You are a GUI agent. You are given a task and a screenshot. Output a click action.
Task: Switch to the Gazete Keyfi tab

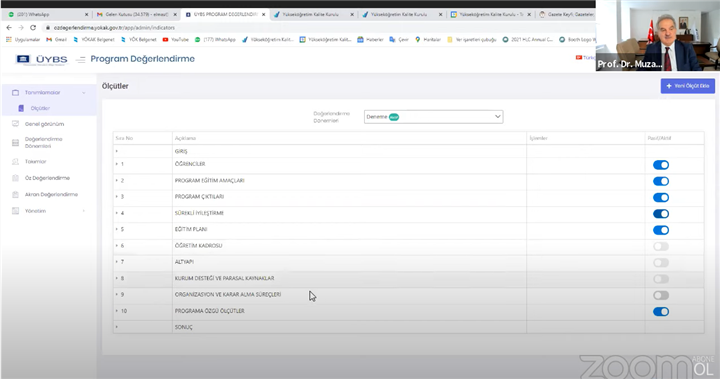pos(566,15)
